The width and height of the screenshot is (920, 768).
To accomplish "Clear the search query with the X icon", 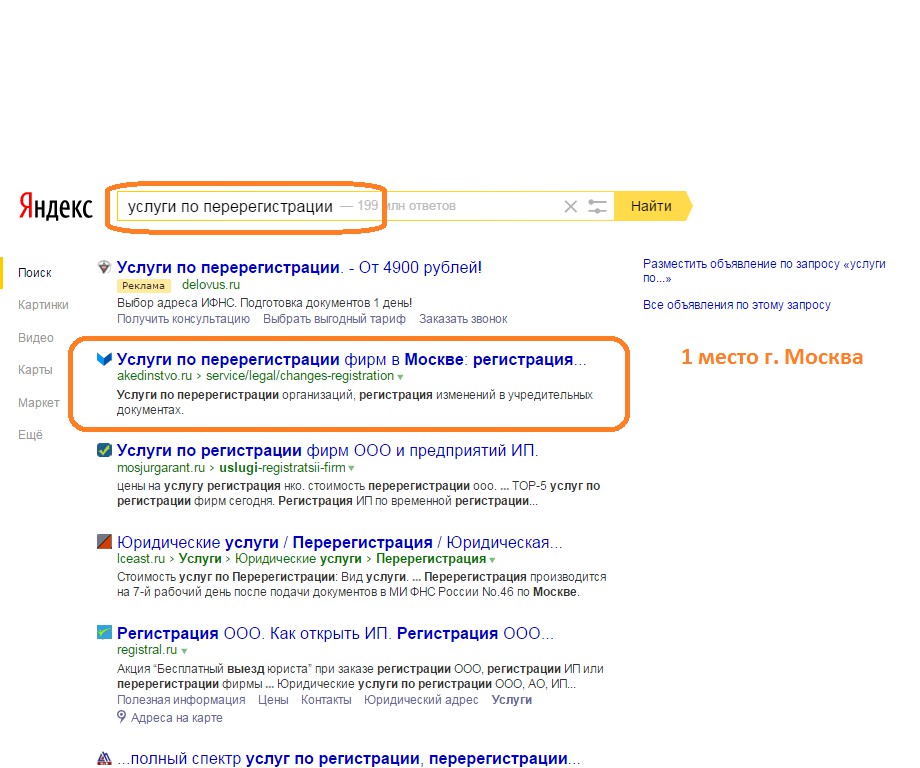I will (570, 207).
